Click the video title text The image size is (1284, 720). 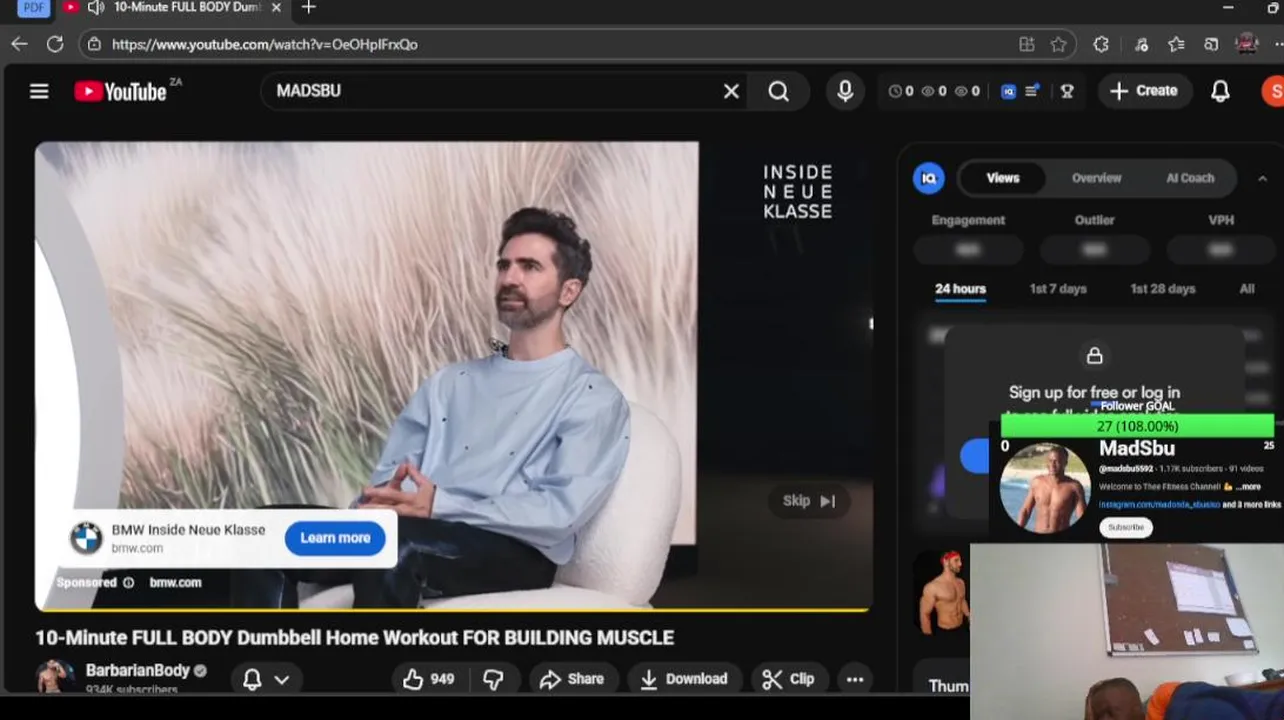355,638
